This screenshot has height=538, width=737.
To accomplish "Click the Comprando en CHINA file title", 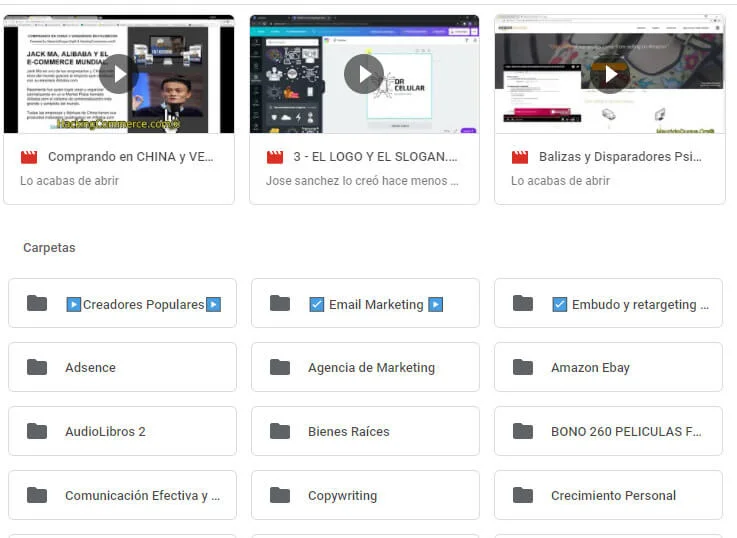I will [x=130, y=157].
